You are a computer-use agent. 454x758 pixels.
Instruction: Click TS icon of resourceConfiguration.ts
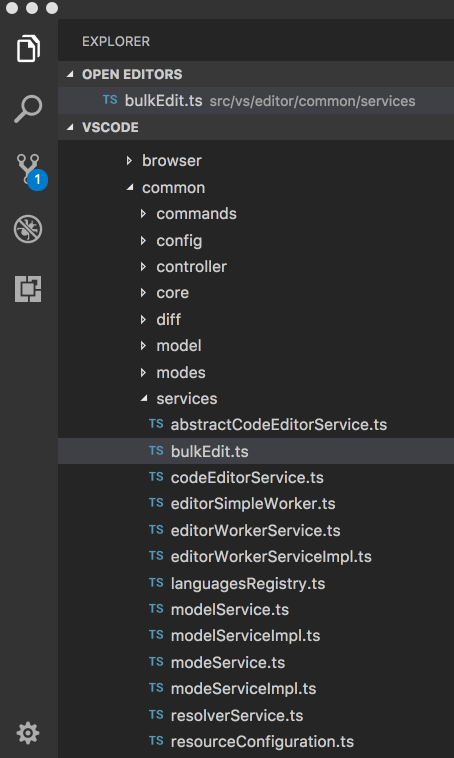point(156,741)
